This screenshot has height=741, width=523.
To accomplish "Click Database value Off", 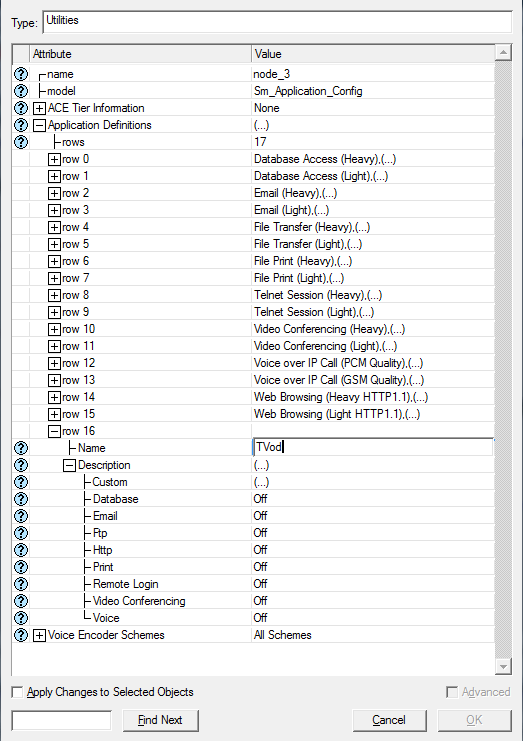I will pyautogui.click(x=260, y=499).
